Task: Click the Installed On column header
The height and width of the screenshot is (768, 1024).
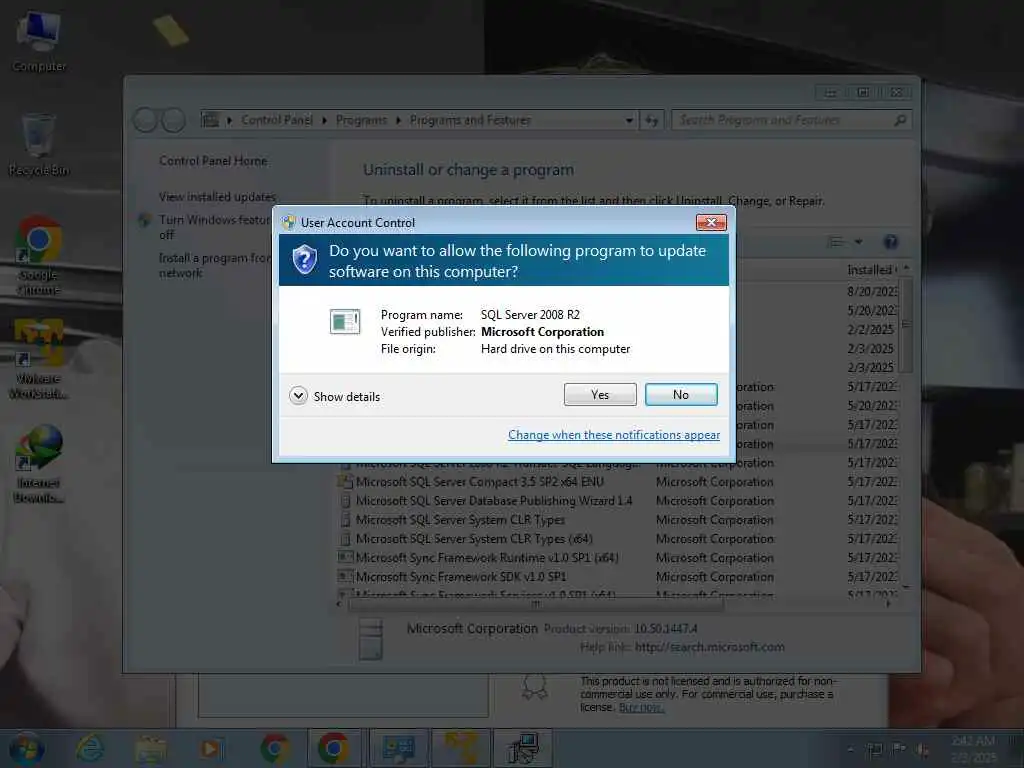Action: click(x=871, y=270)
